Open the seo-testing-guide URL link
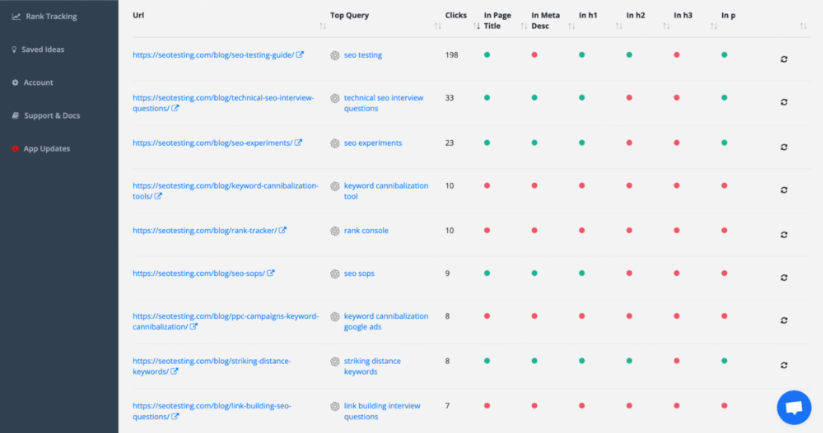The width and height of the screenshot is (823, 433). (213, 55)
